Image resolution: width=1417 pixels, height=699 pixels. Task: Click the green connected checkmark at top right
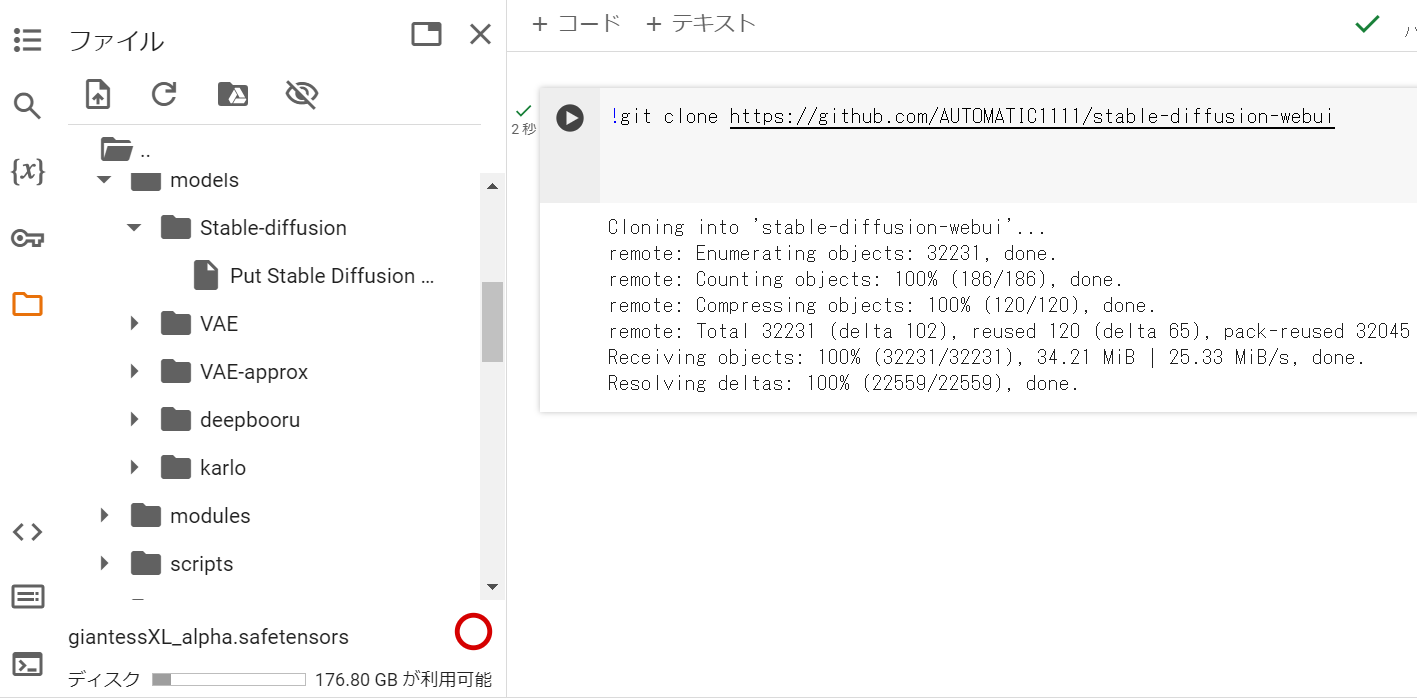(1367, 24)
